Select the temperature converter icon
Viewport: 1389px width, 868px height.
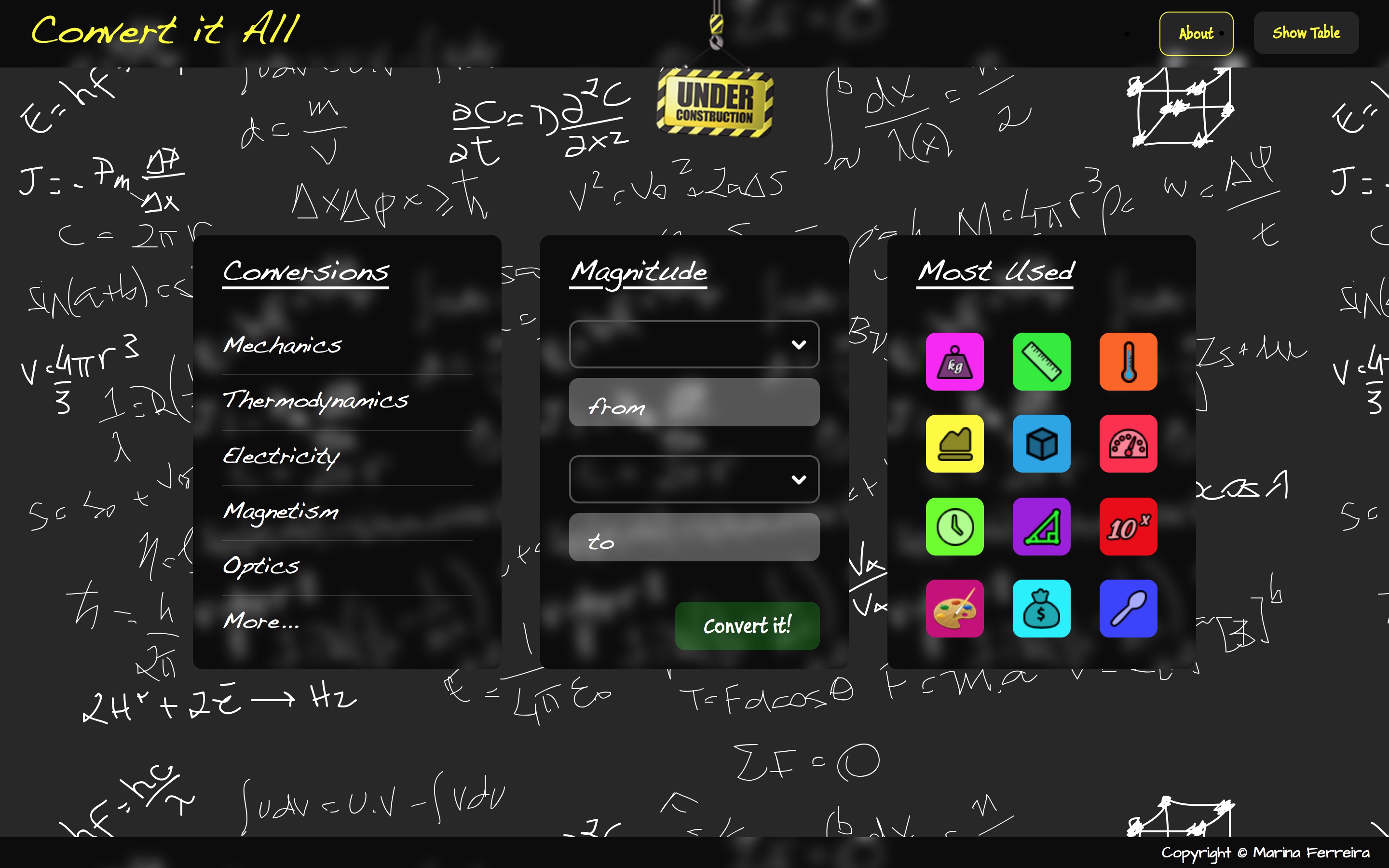click(1127, 362)
